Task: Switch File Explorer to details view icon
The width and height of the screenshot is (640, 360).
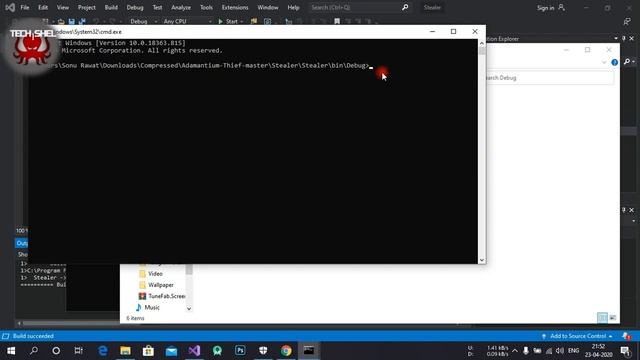Action: pyautogui.click(x=602, y=318)
